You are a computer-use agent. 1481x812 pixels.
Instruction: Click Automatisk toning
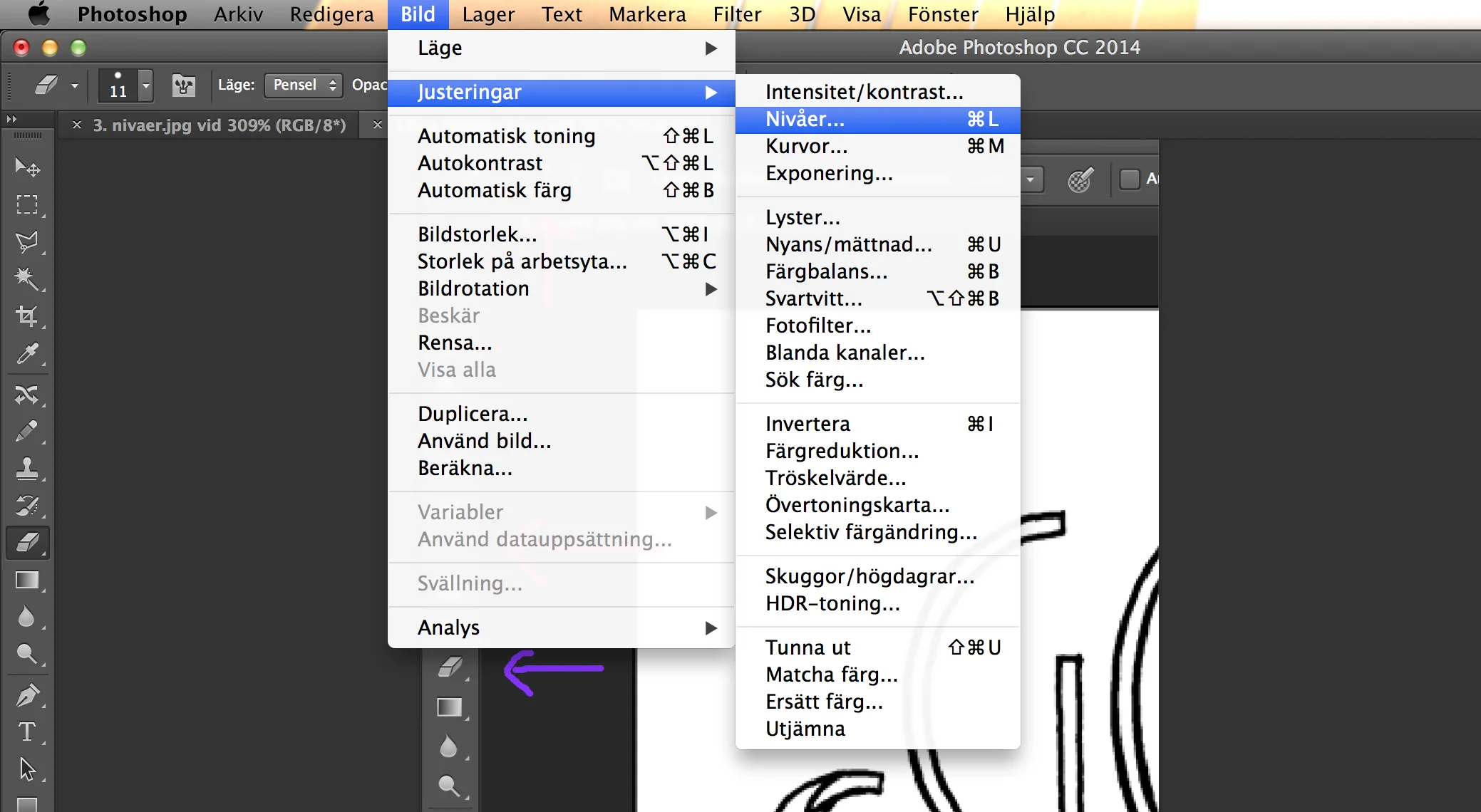562,136
